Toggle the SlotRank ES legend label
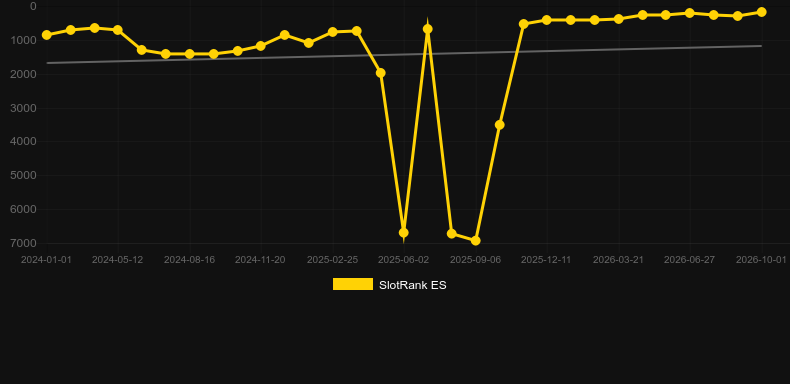The height and width of the screenshot is (384, 790). tap(413, 285)
